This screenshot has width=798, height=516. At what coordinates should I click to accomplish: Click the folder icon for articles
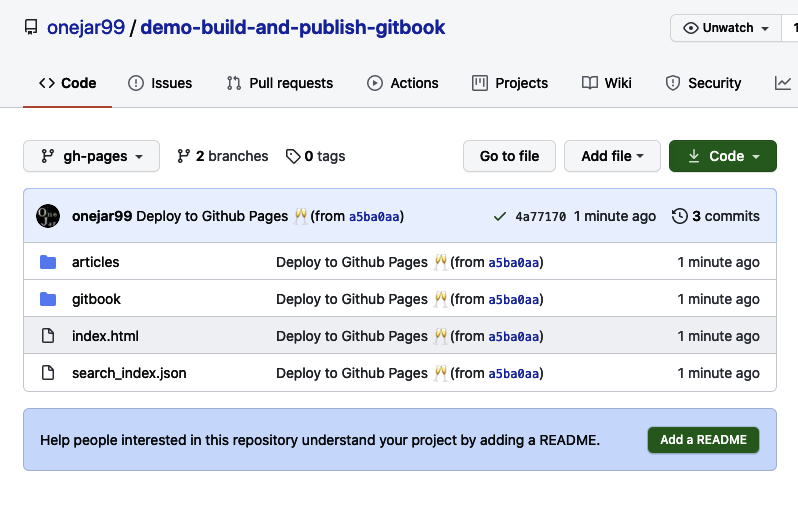(48, 262)
